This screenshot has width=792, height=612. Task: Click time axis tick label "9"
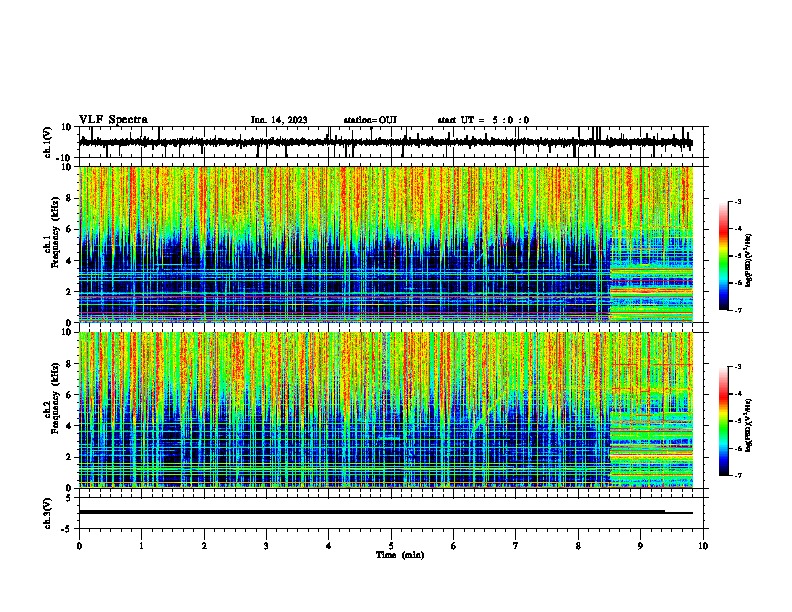[640, 546]
